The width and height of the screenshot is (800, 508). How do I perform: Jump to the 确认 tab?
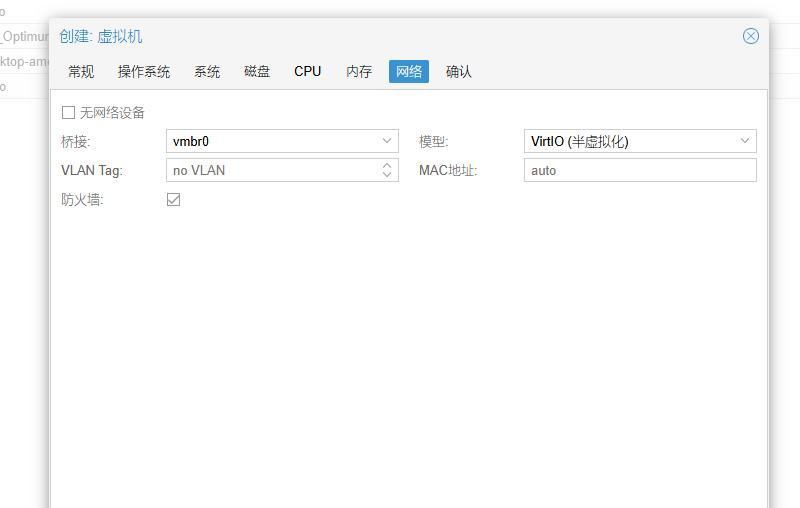459,72
